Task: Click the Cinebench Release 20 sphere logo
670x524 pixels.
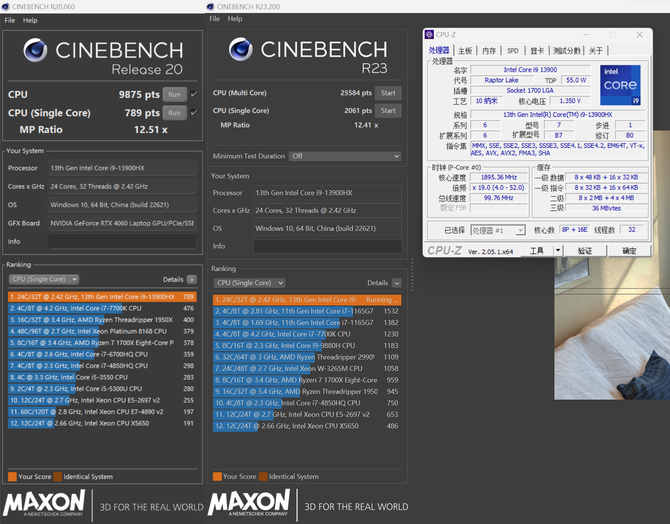Action: 35,50
